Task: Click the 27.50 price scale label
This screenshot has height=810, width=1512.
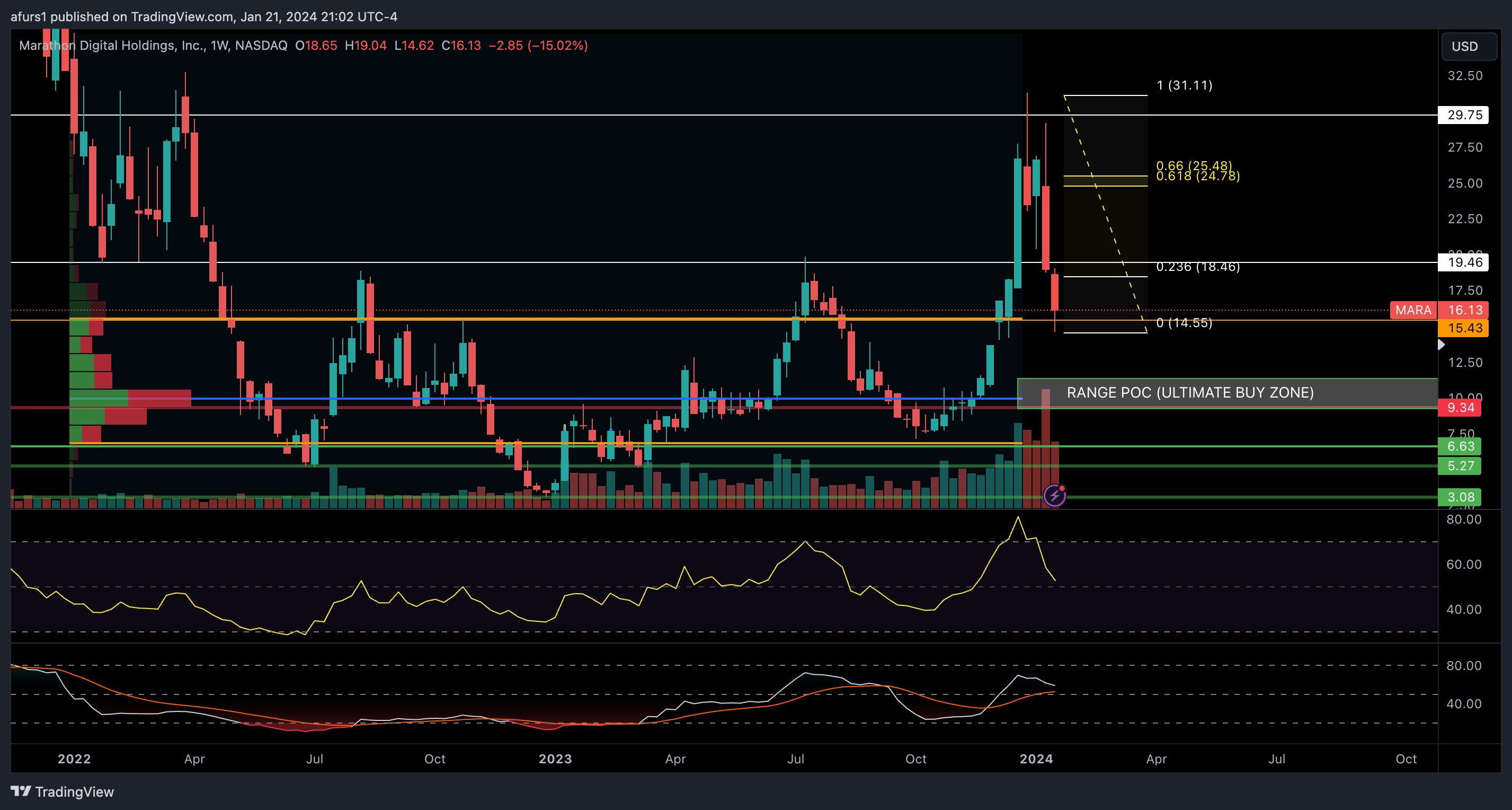Action: (1464, 147)
